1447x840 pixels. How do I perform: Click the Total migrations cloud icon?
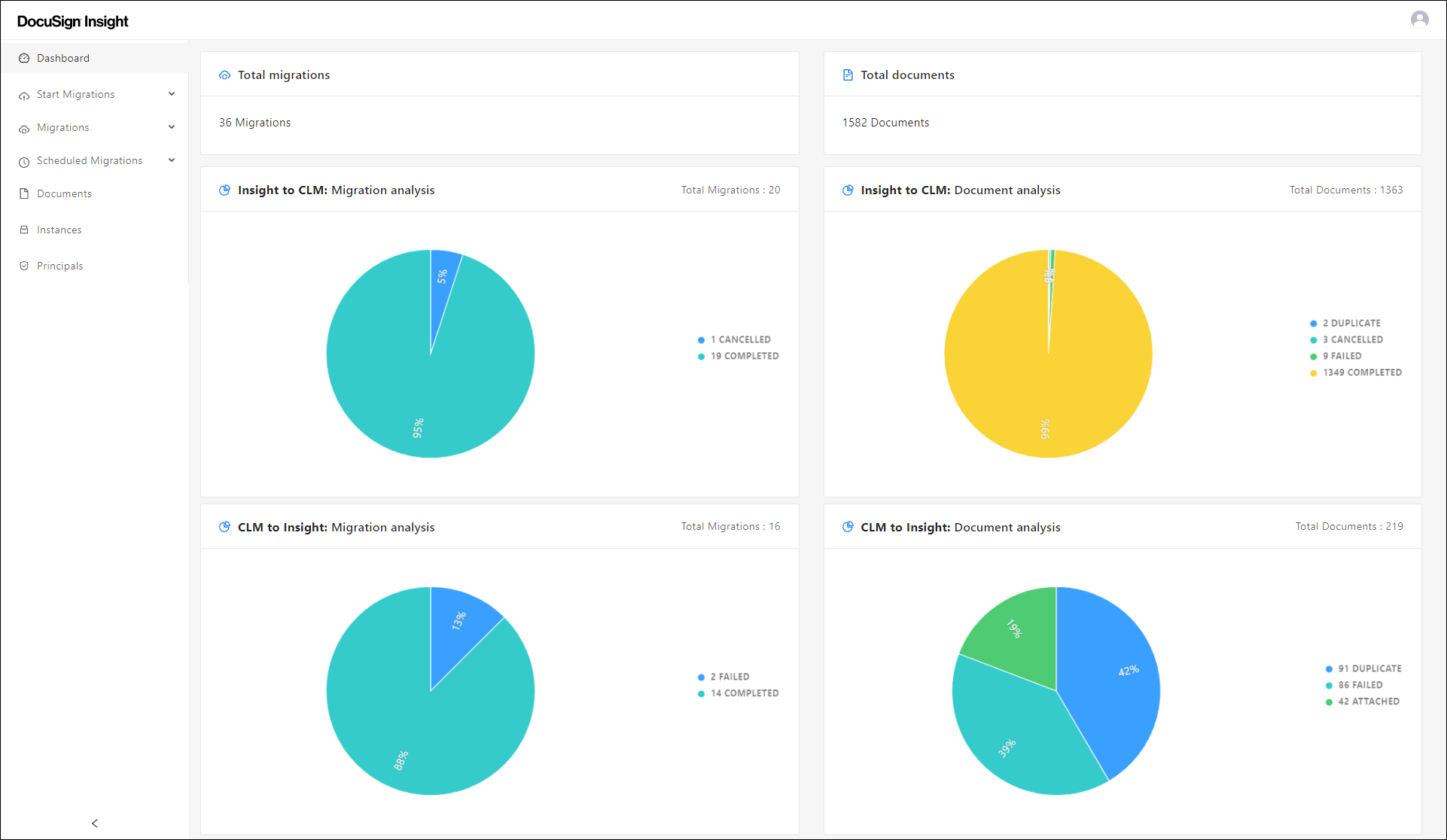224,75
